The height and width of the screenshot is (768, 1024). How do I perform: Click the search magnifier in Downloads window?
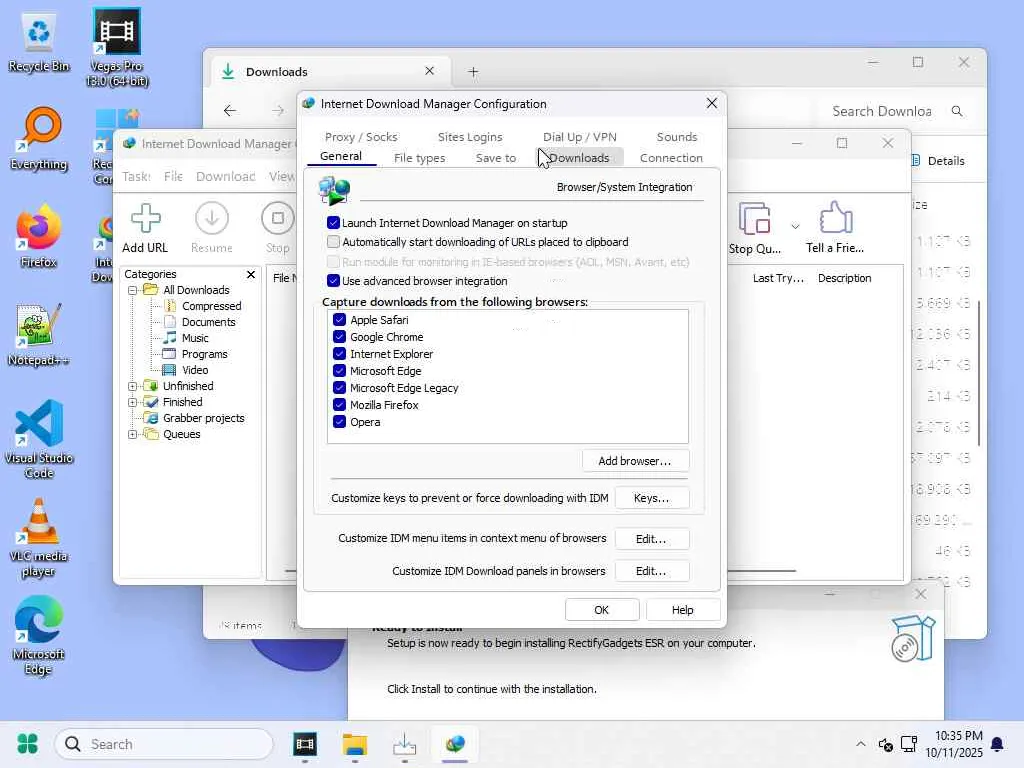coord(957,111)
